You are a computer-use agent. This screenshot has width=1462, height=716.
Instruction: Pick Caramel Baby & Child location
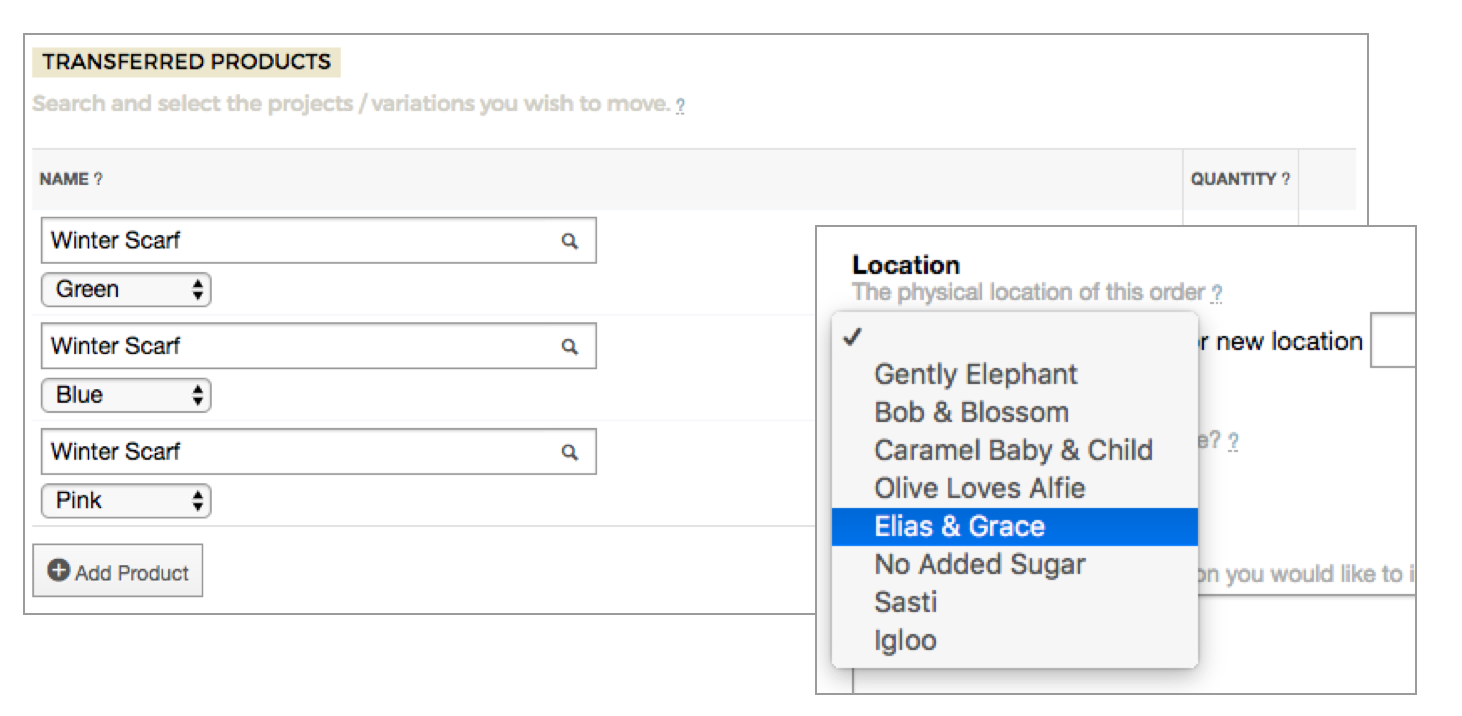pos(1014,450)
